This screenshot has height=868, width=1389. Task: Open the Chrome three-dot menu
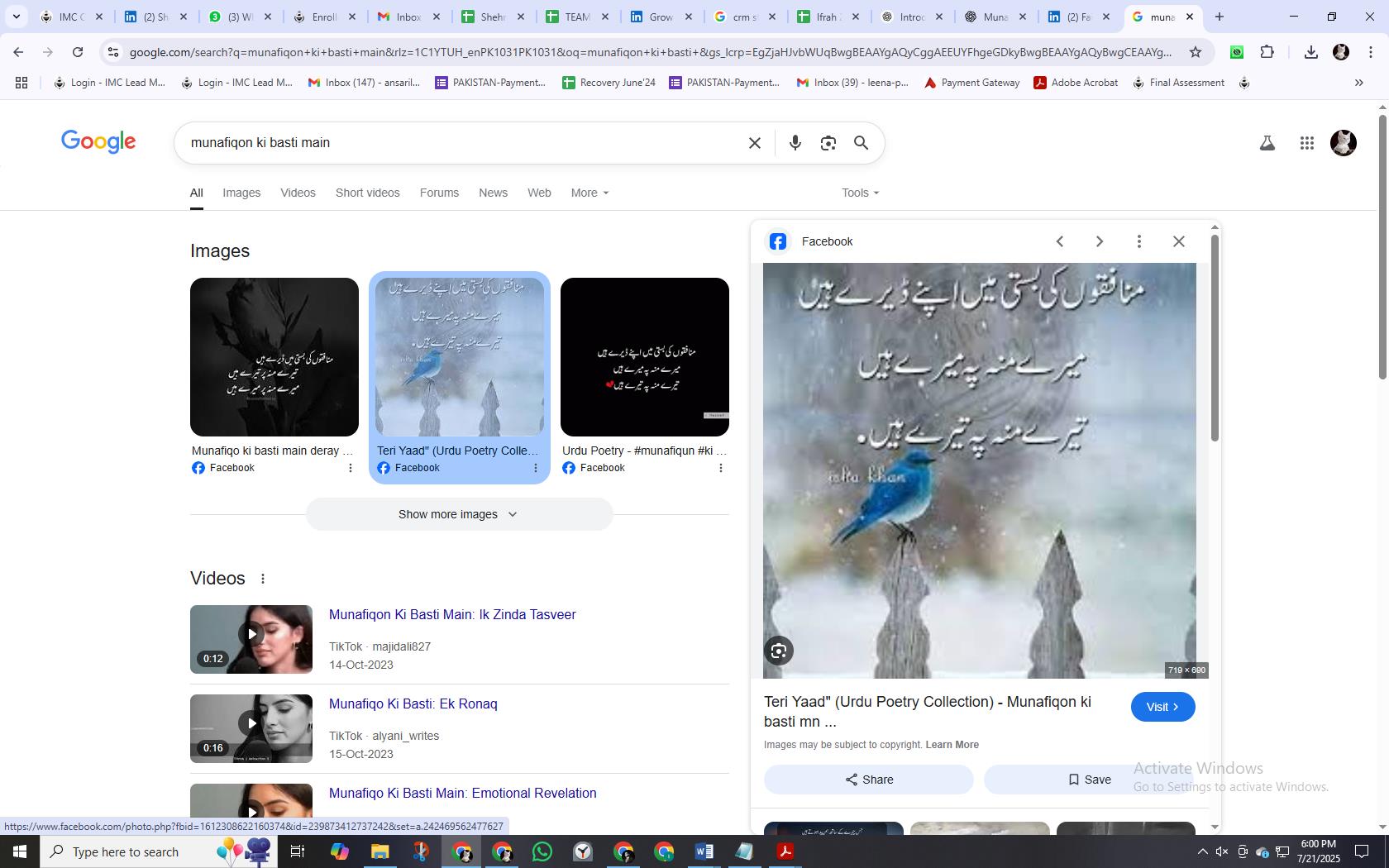point(1370,52)
